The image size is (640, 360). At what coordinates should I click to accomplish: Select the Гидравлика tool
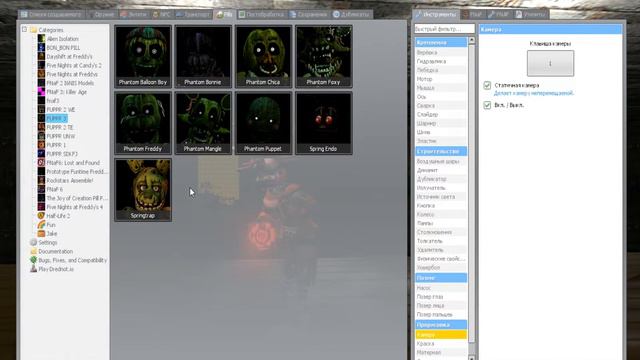coord(441,61)
